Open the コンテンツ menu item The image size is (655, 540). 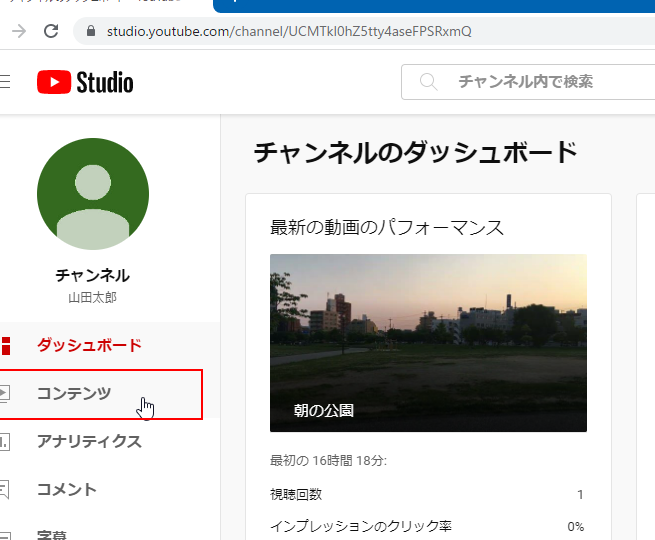tap(74, 394)
